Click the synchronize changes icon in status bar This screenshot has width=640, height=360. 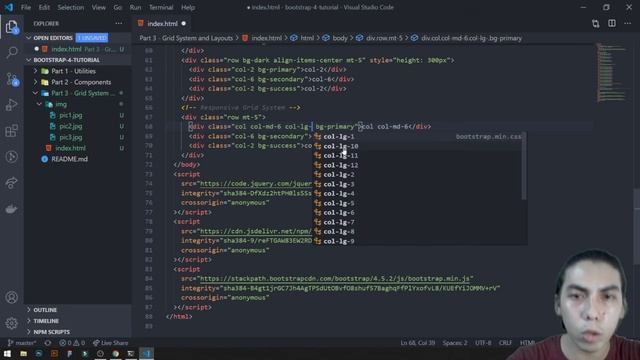(x=48, y=343)
